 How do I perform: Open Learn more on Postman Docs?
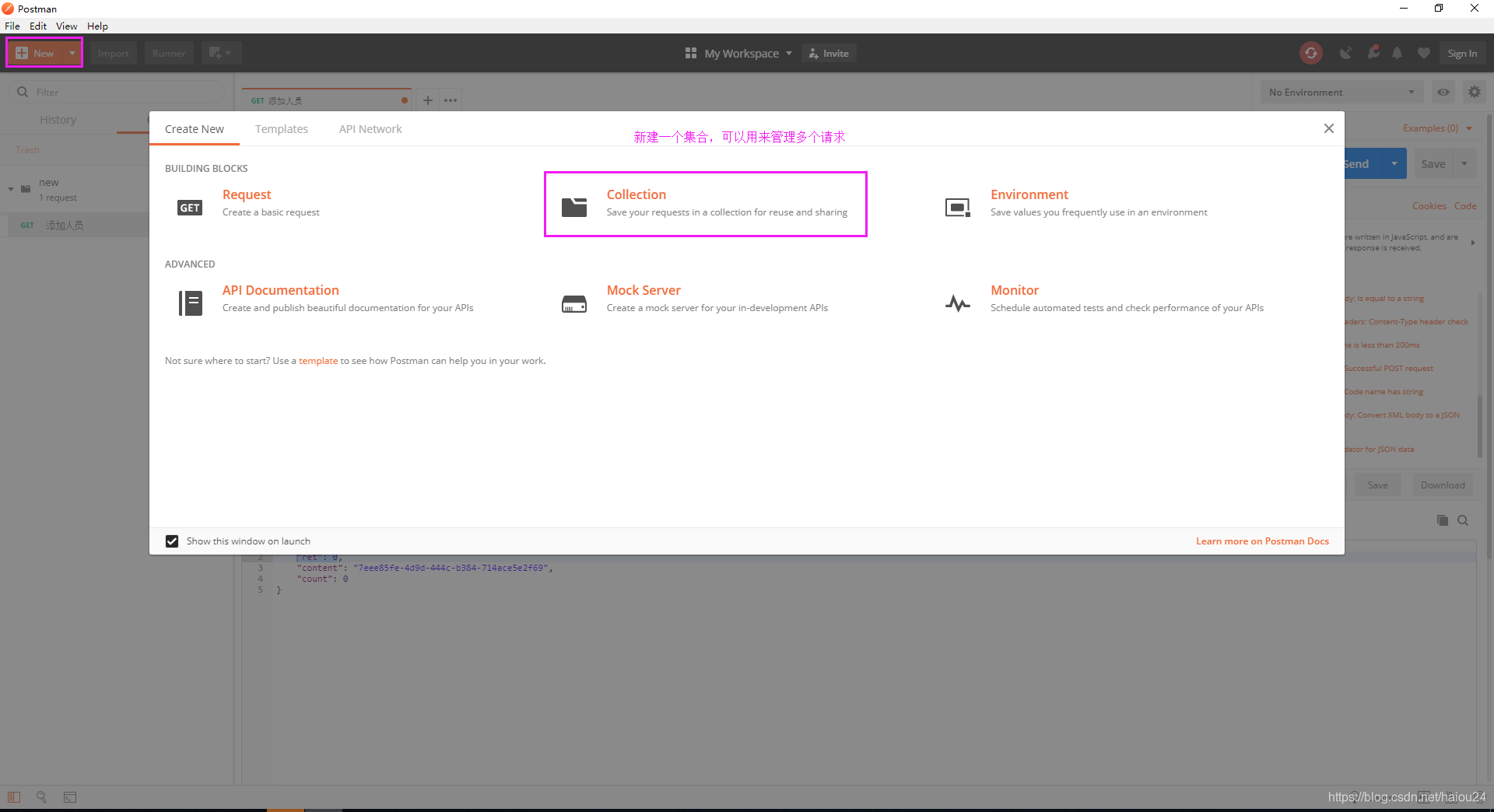pyautogui.click(x=1262, y=541)
